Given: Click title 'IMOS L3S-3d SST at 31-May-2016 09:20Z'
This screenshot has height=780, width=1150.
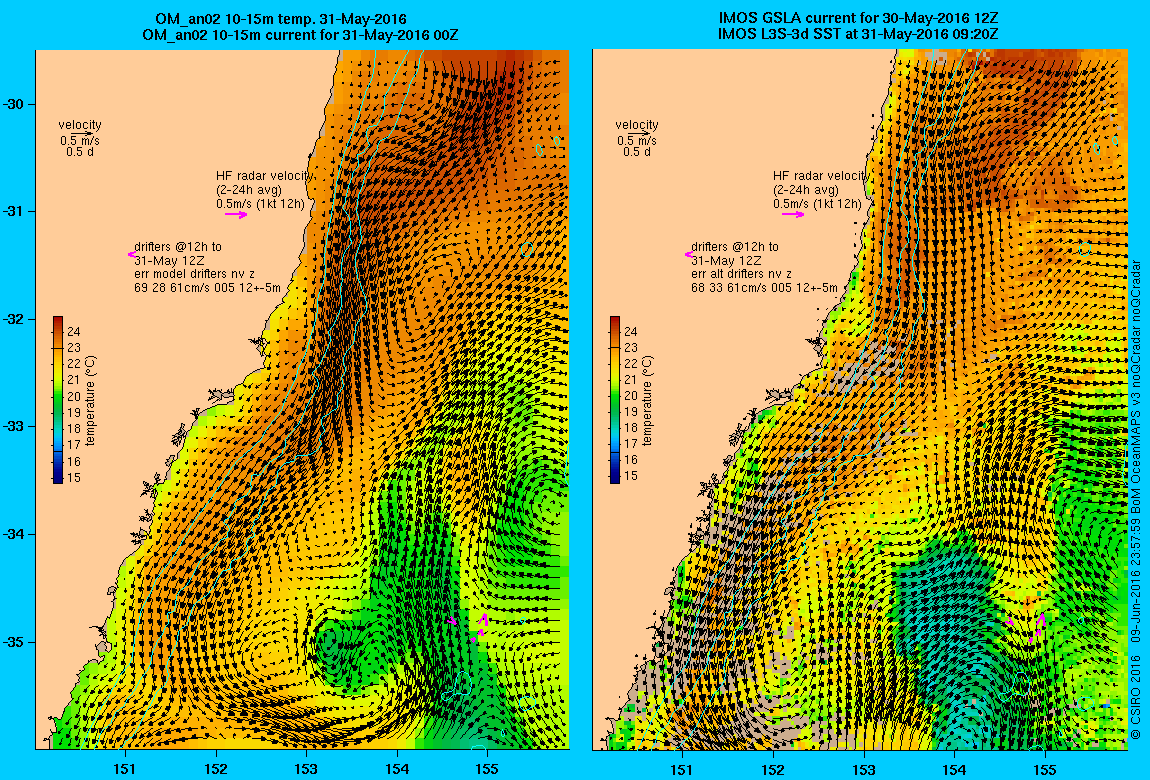Looking at the screenshot, I should (858, 34).
